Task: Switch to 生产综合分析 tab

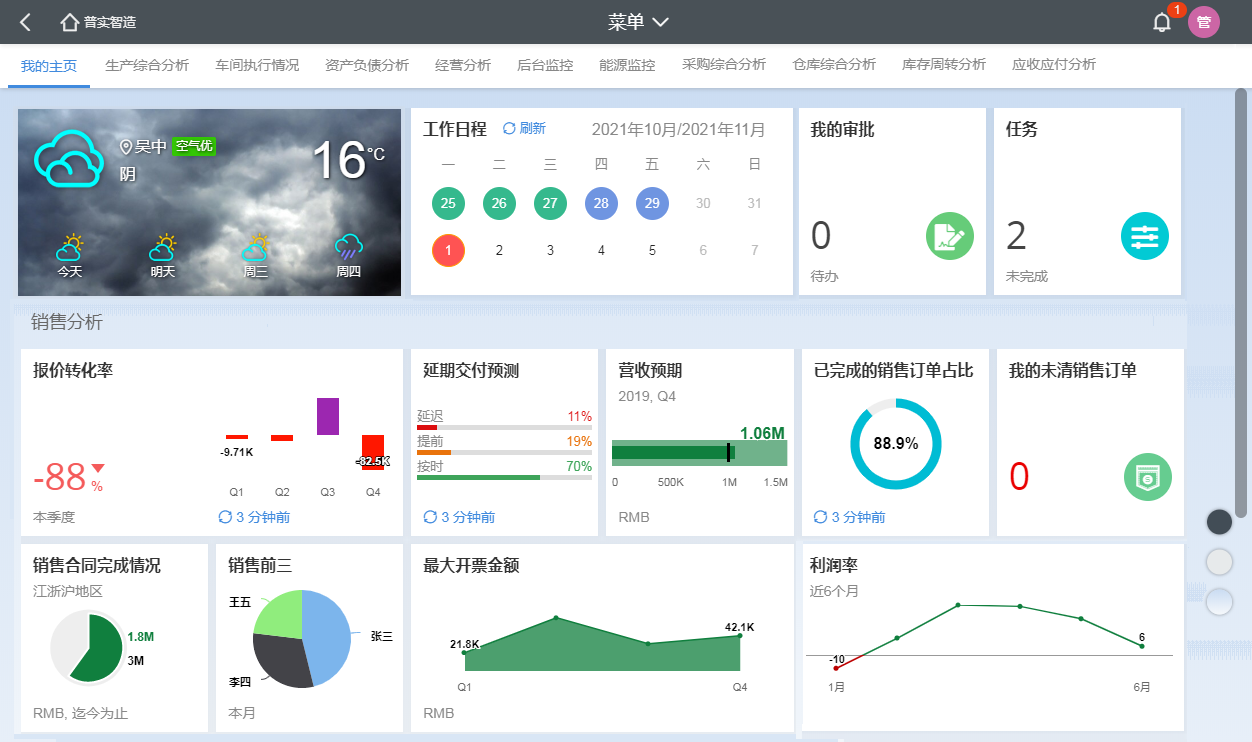Action: (147, 65)
